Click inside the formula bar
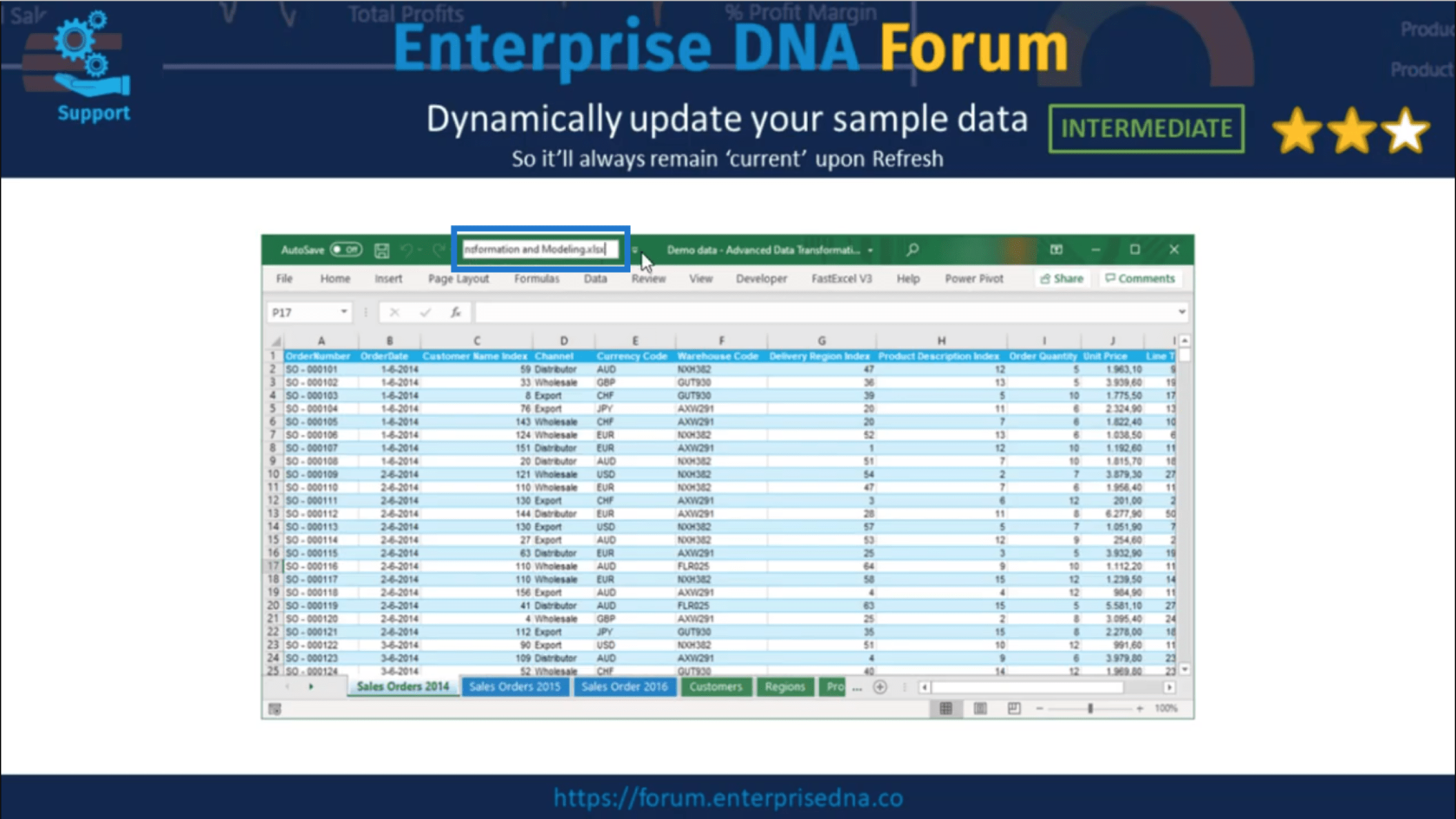 point(823,312)
